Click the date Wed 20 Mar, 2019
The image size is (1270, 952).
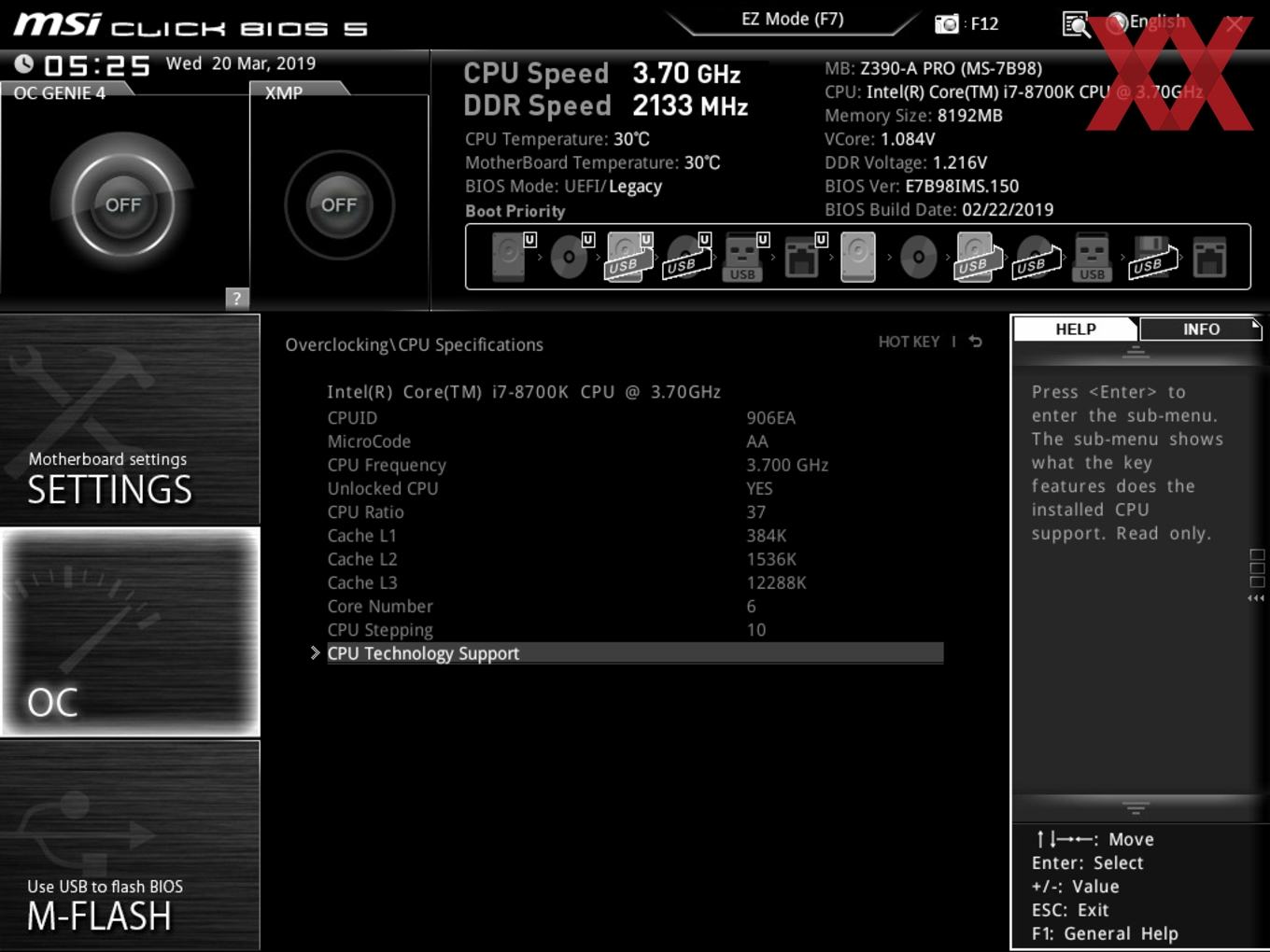coord(241,63)
